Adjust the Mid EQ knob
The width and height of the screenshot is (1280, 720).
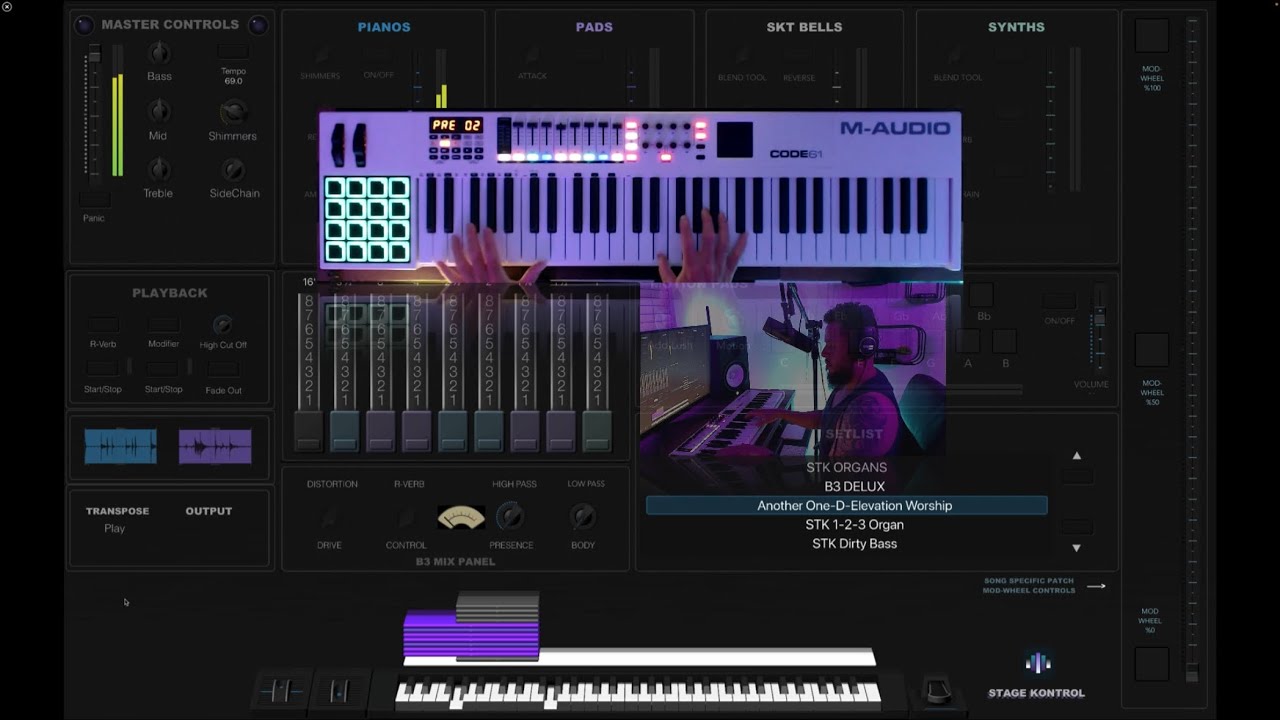click(x=159, y=111)
